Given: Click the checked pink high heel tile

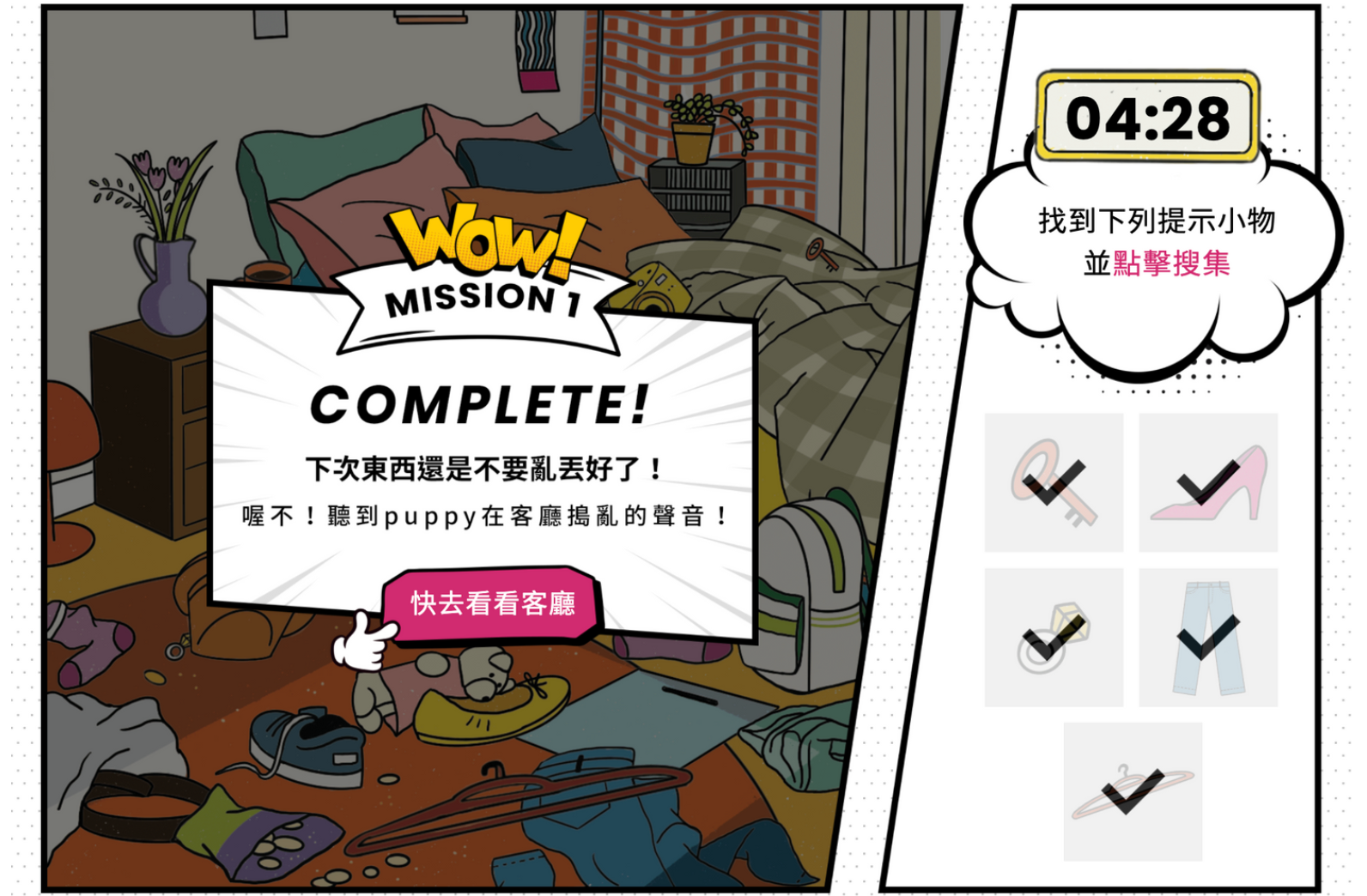Looking at the screenshot, I should click(x=1208, y=482).
